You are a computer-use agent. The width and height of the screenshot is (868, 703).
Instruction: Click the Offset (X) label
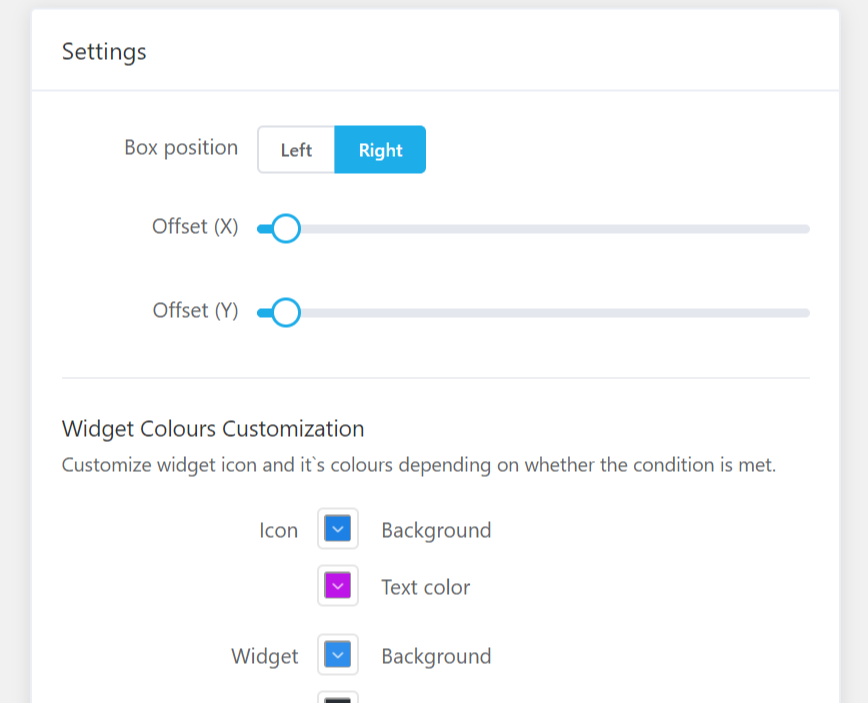(195, 227)
